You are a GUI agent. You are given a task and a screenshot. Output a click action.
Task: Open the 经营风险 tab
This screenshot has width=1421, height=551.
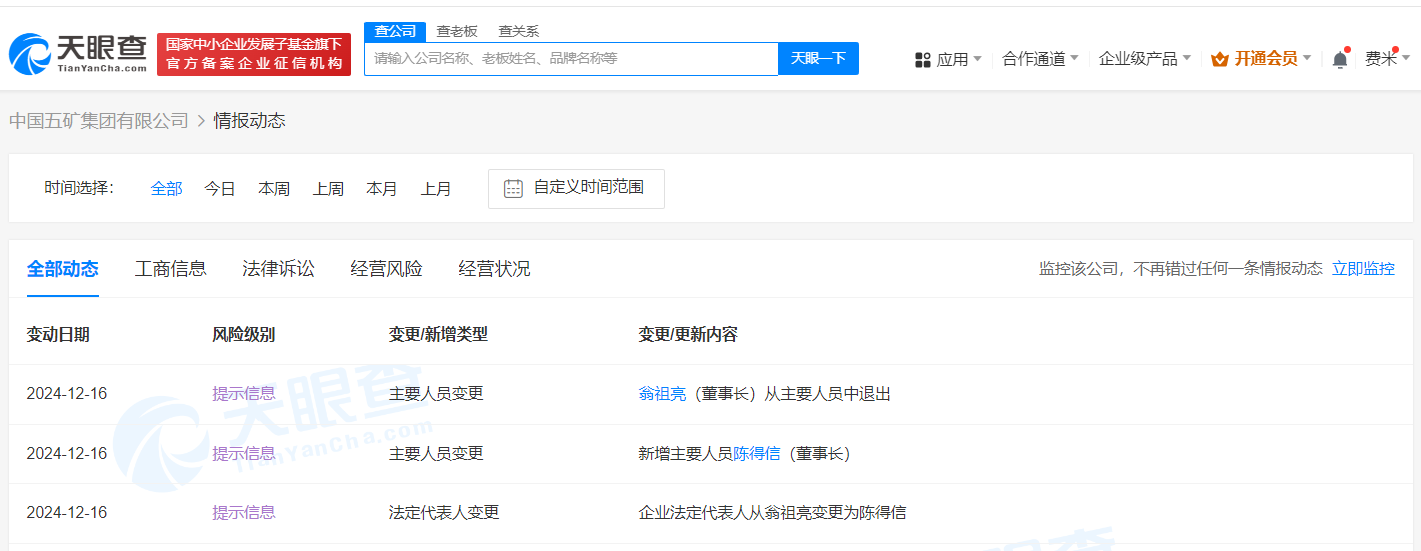tap(386, 268)
